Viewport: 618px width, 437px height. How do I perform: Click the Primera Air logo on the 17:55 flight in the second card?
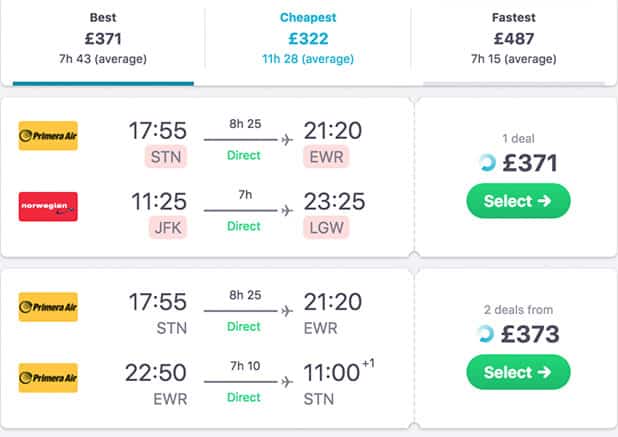[x=48, y=306]
